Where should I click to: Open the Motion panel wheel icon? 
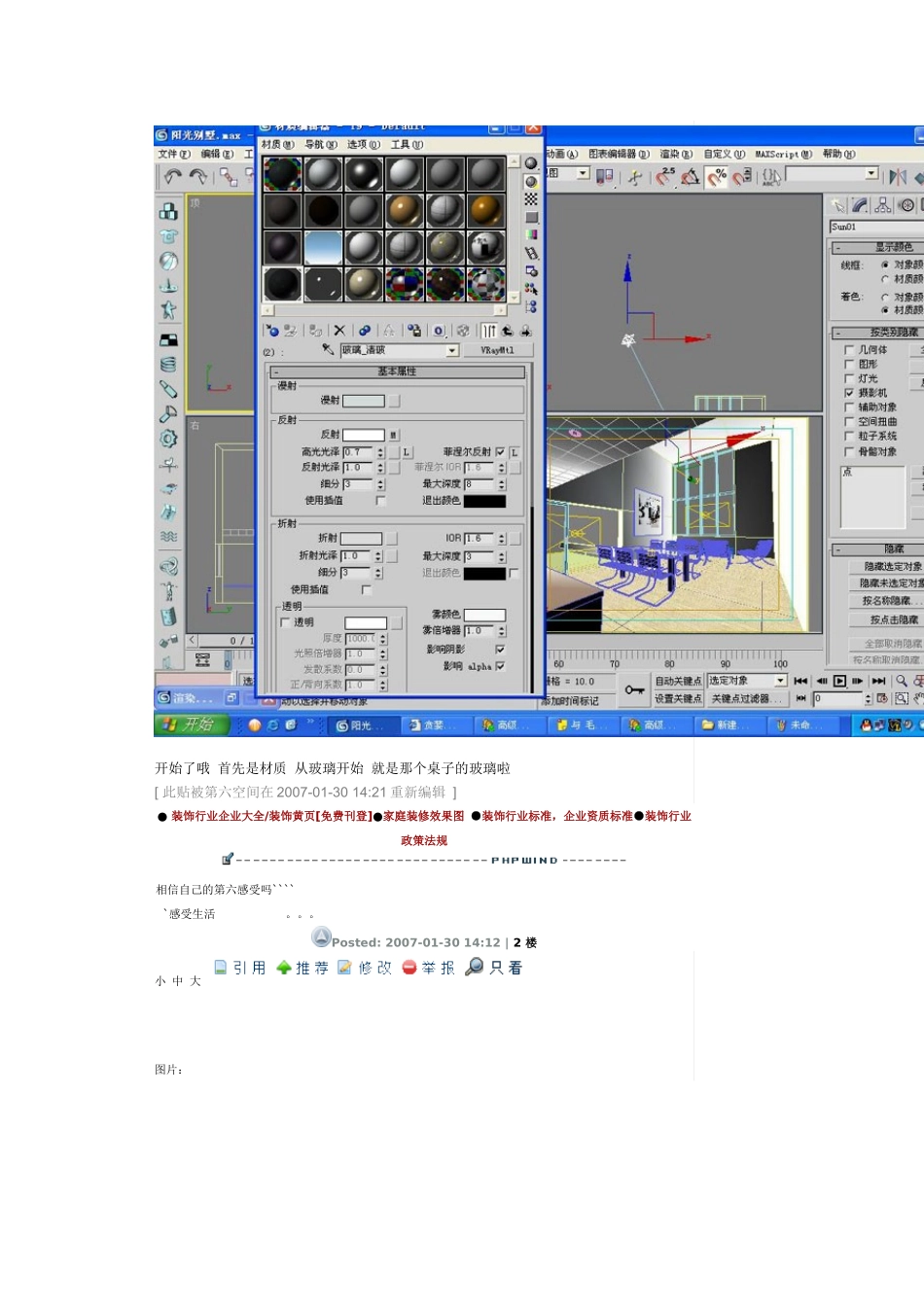906,205
